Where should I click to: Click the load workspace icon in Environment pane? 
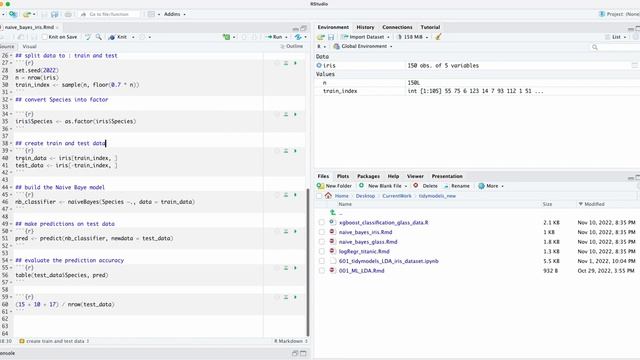click(x=321, y=37)
